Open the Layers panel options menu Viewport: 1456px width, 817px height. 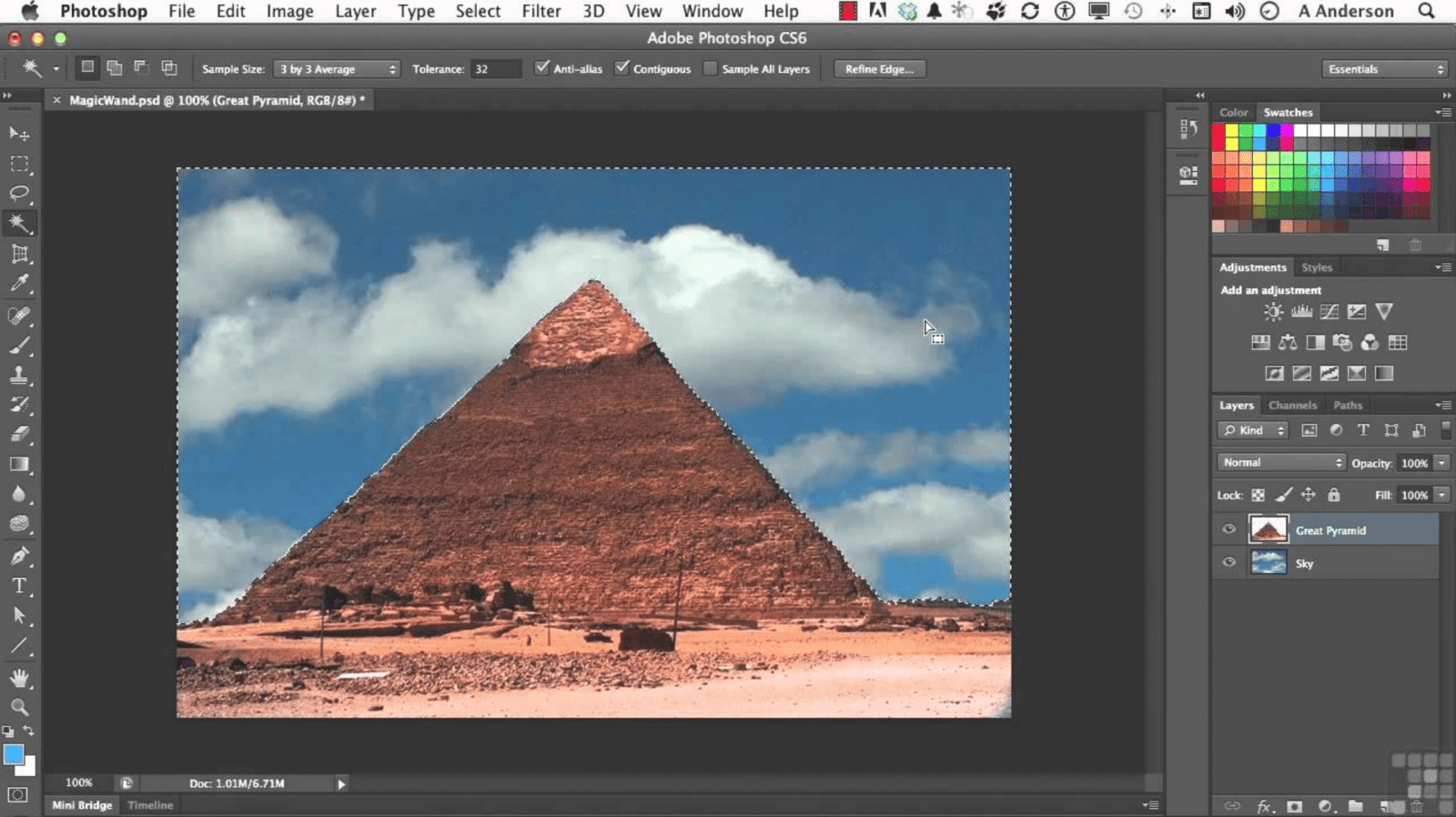(x=1442, y=405)
